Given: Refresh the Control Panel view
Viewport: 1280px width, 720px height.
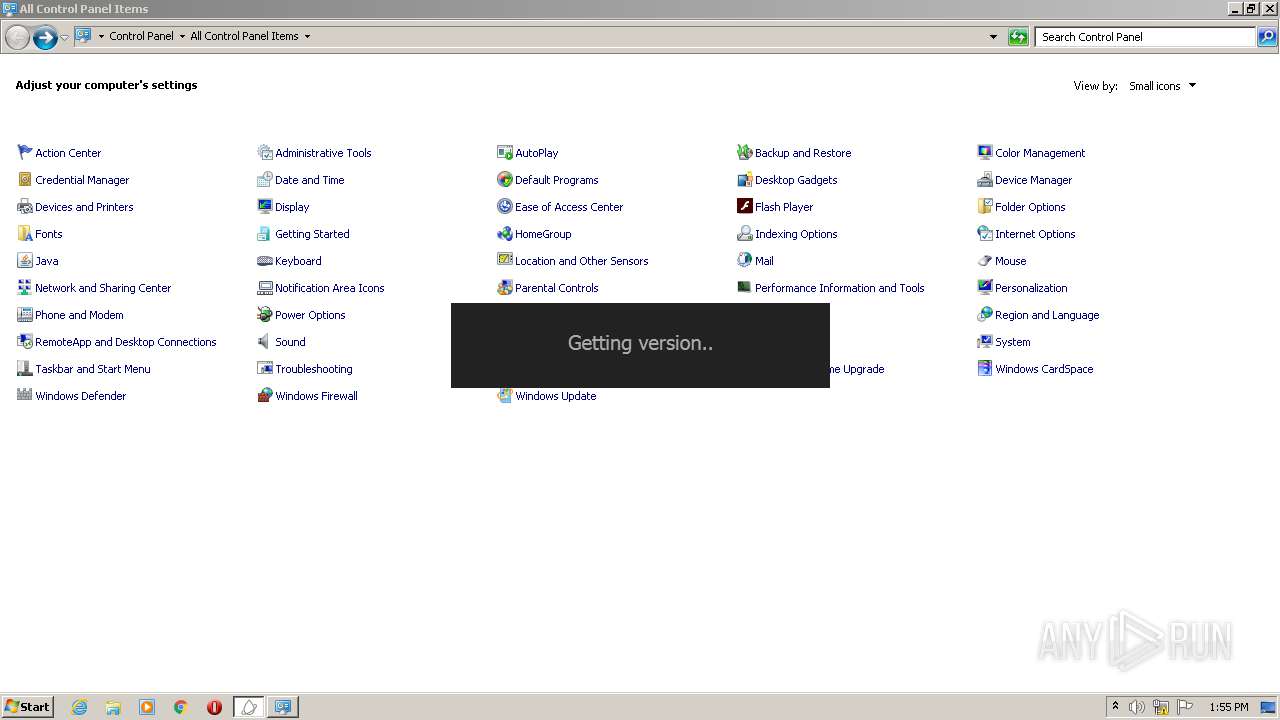Looking at the screenshot, I should [1018, 37].
